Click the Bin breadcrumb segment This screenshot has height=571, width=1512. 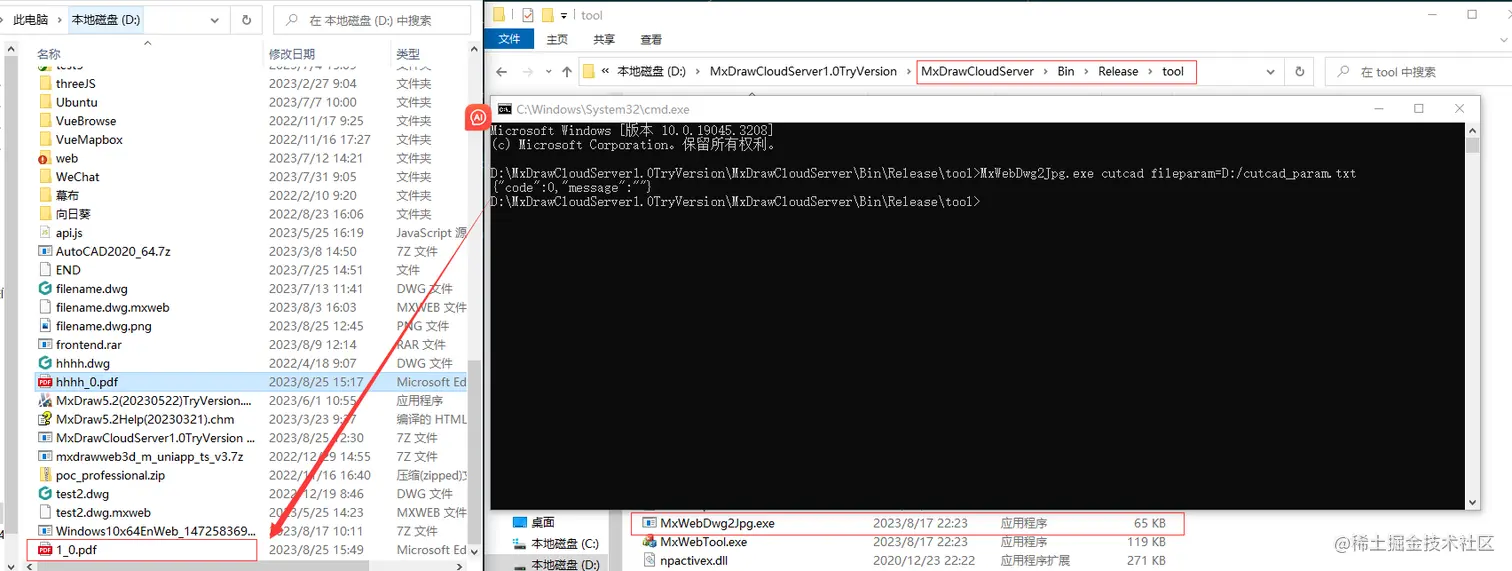click(1066, 72)
